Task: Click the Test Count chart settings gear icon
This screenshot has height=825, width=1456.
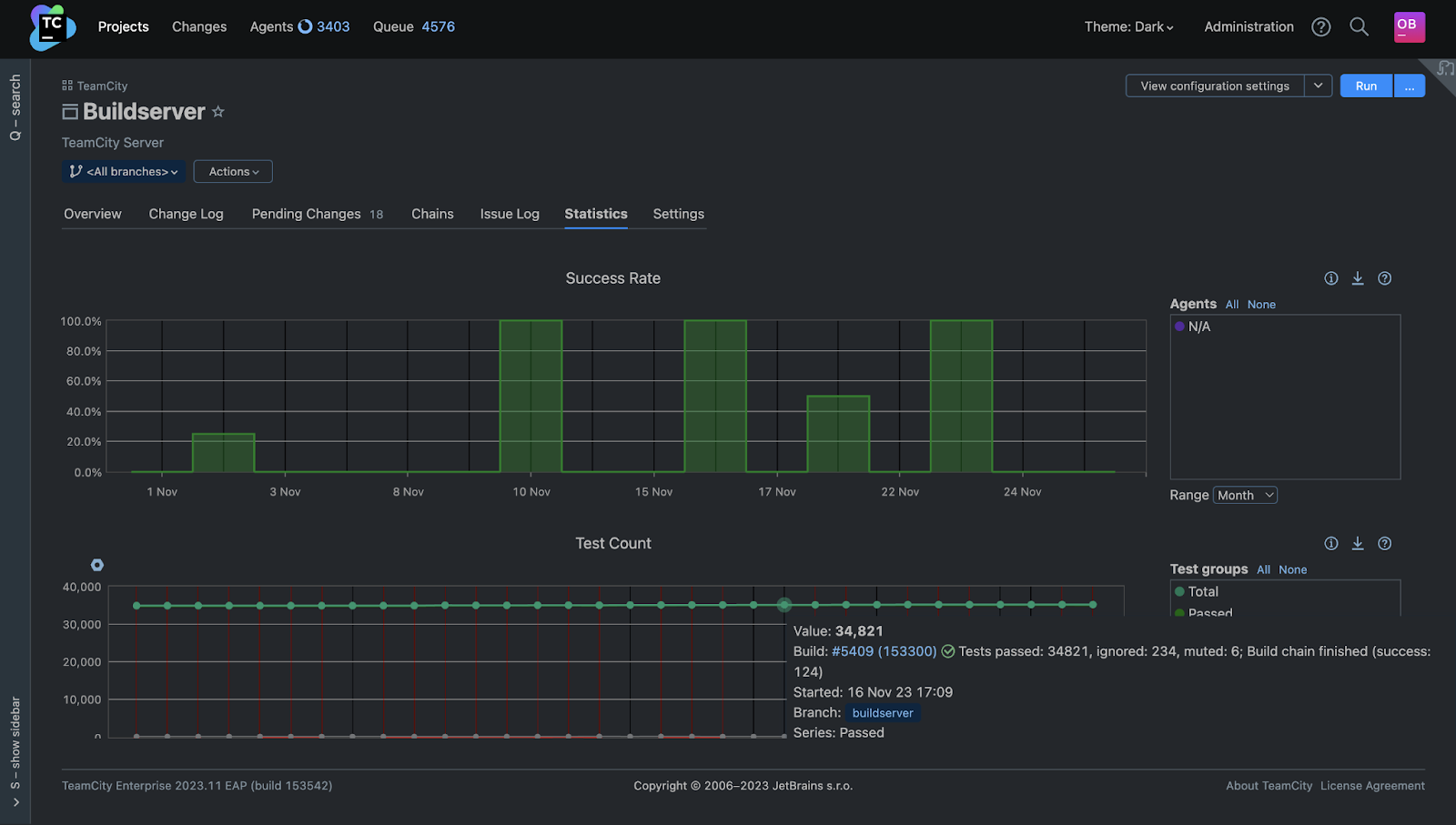Action: 97,565
